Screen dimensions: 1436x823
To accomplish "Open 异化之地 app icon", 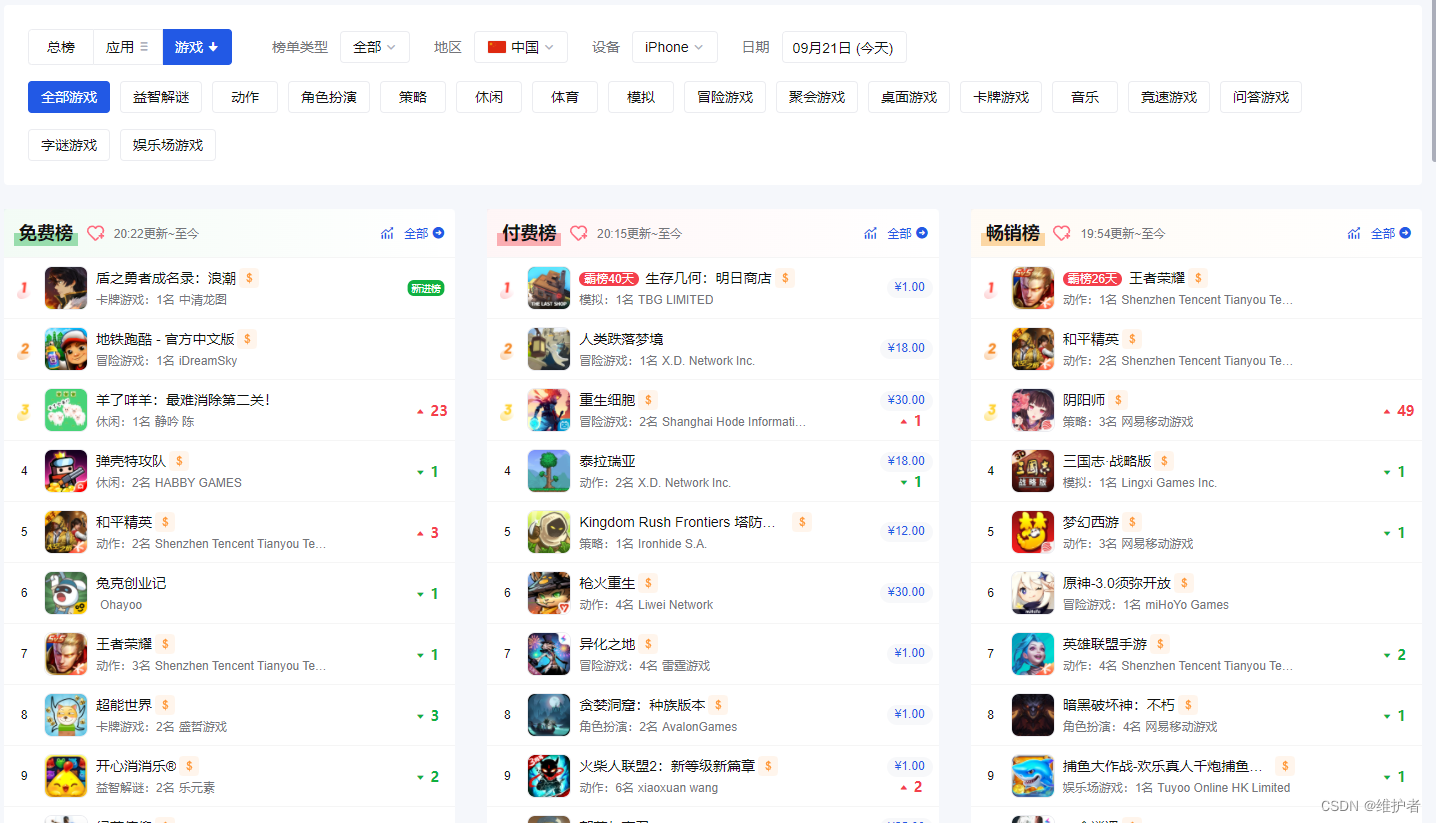I will click(549, 654).
